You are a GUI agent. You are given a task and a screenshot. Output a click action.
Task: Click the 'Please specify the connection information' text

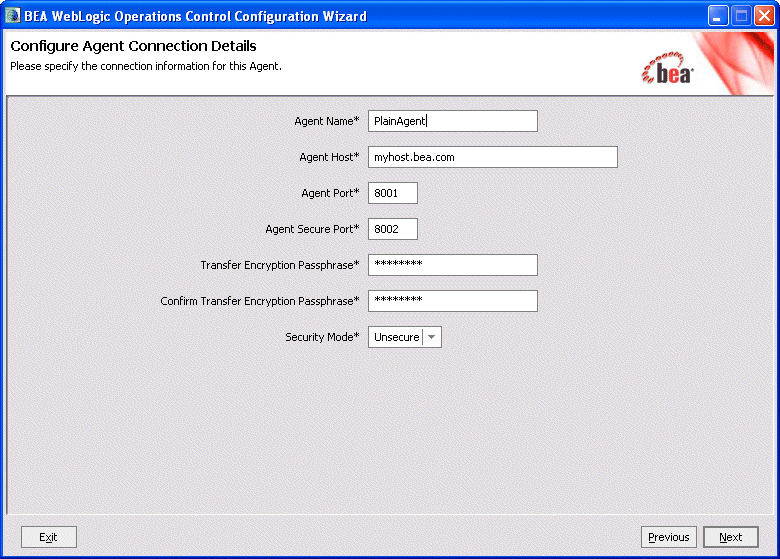point(146,66)
